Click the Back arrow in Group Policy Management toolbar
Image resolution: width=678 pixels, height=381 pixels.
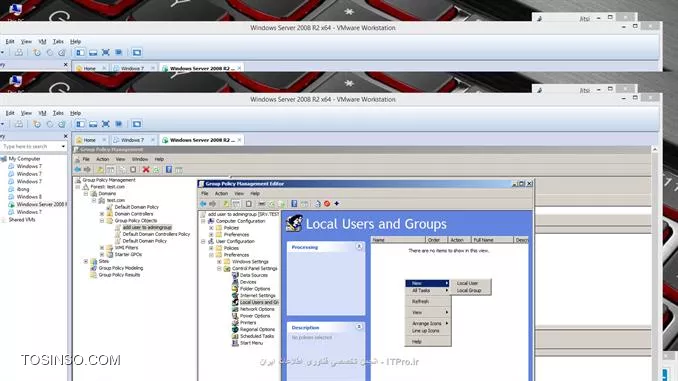tap(77, 170)
